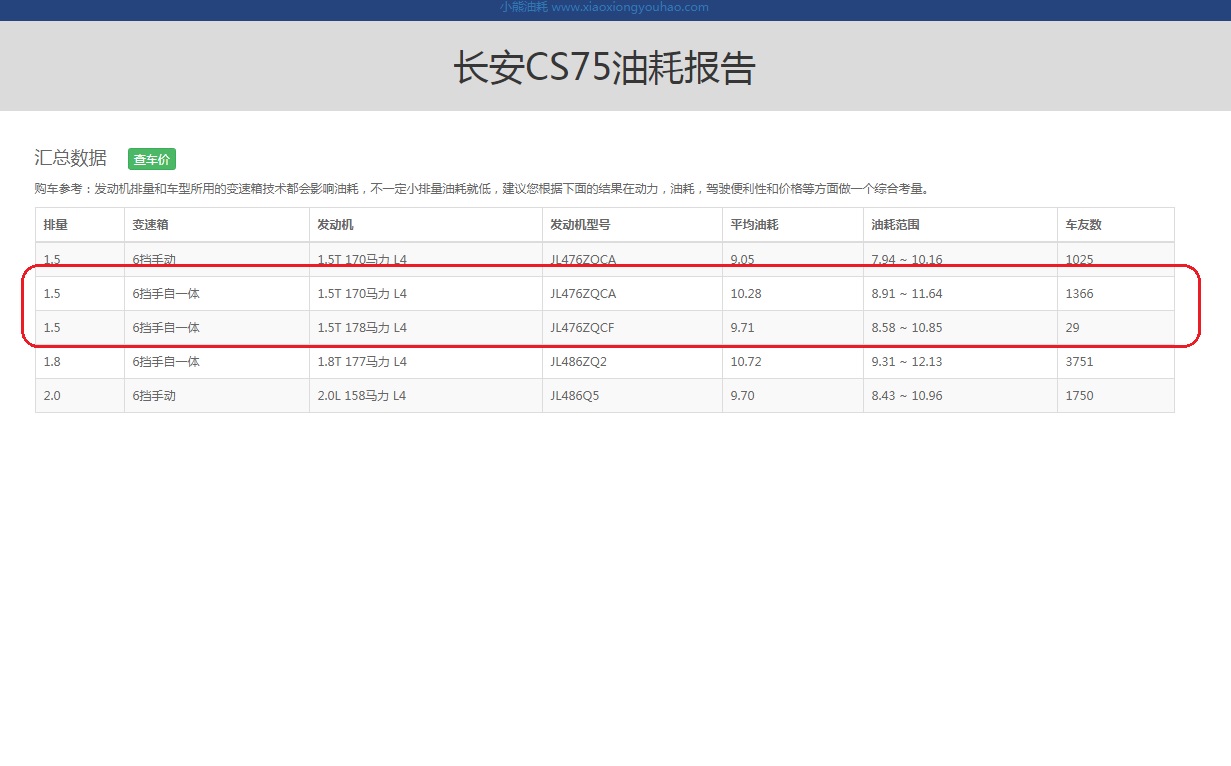The width and height of the screenshot is (1231, 766).
Task: Select range cell 7.94 ~ 10.16
Action: [x=907, y=260]
